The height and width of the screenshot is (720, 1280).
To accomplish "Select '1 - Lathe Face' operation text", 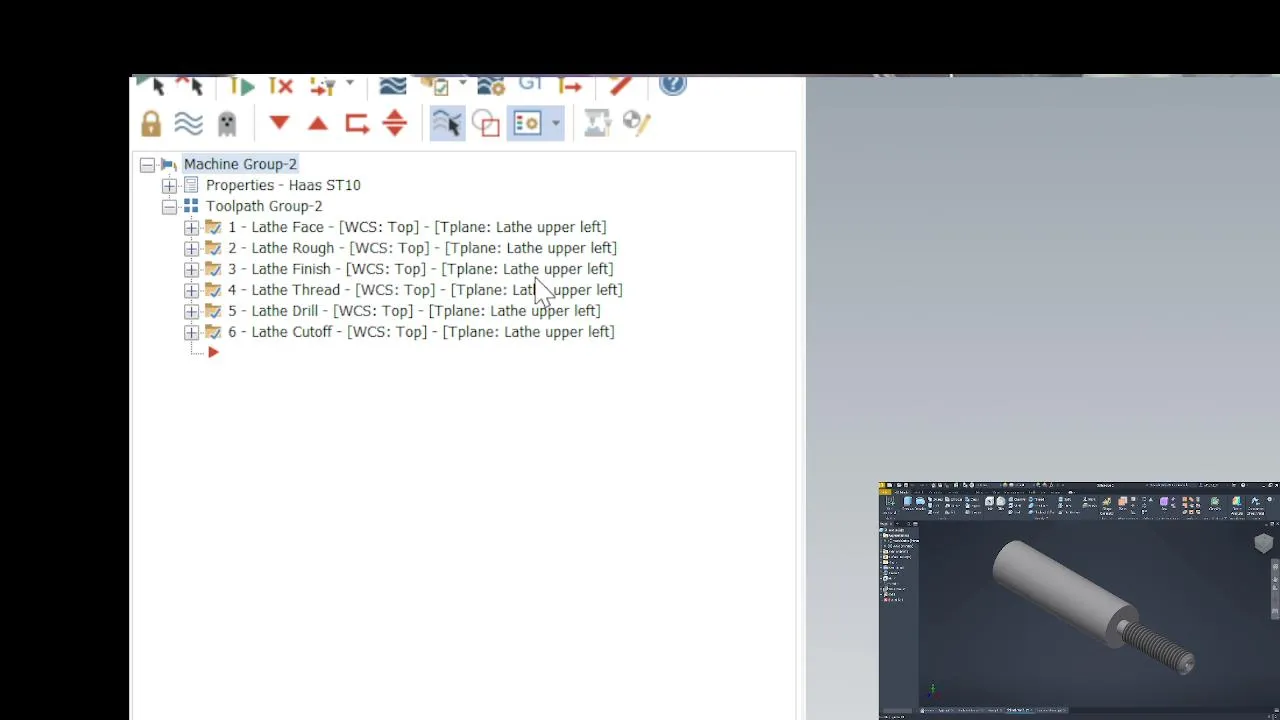I will pyautogui.click(x=276, y=227).
